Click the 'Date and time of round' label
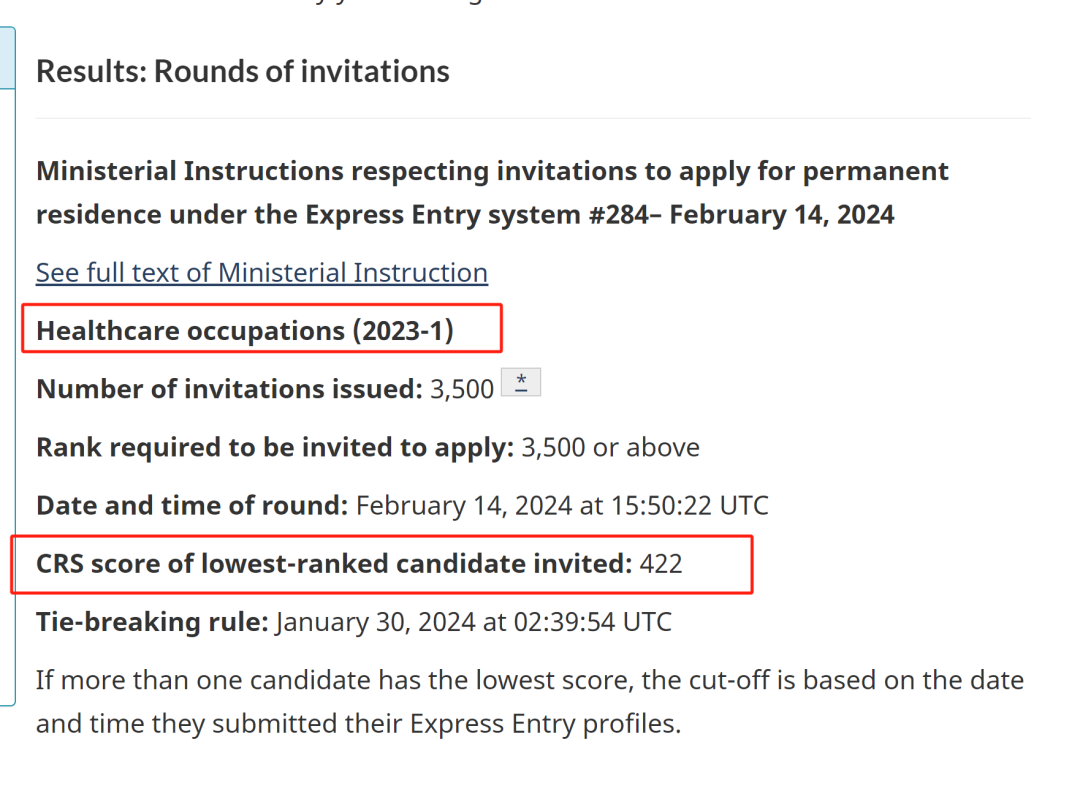This screenshot has height=794, width=1080. 192,505
